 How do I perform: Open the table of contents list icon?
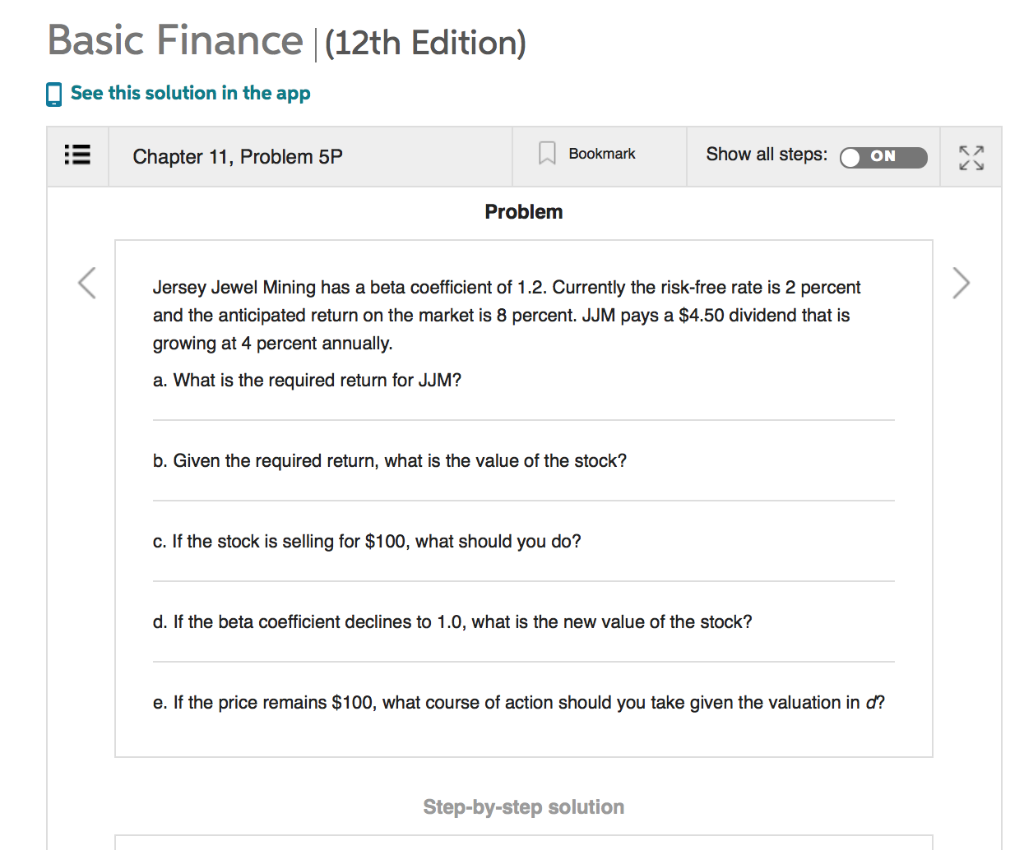tap(78, 155)
